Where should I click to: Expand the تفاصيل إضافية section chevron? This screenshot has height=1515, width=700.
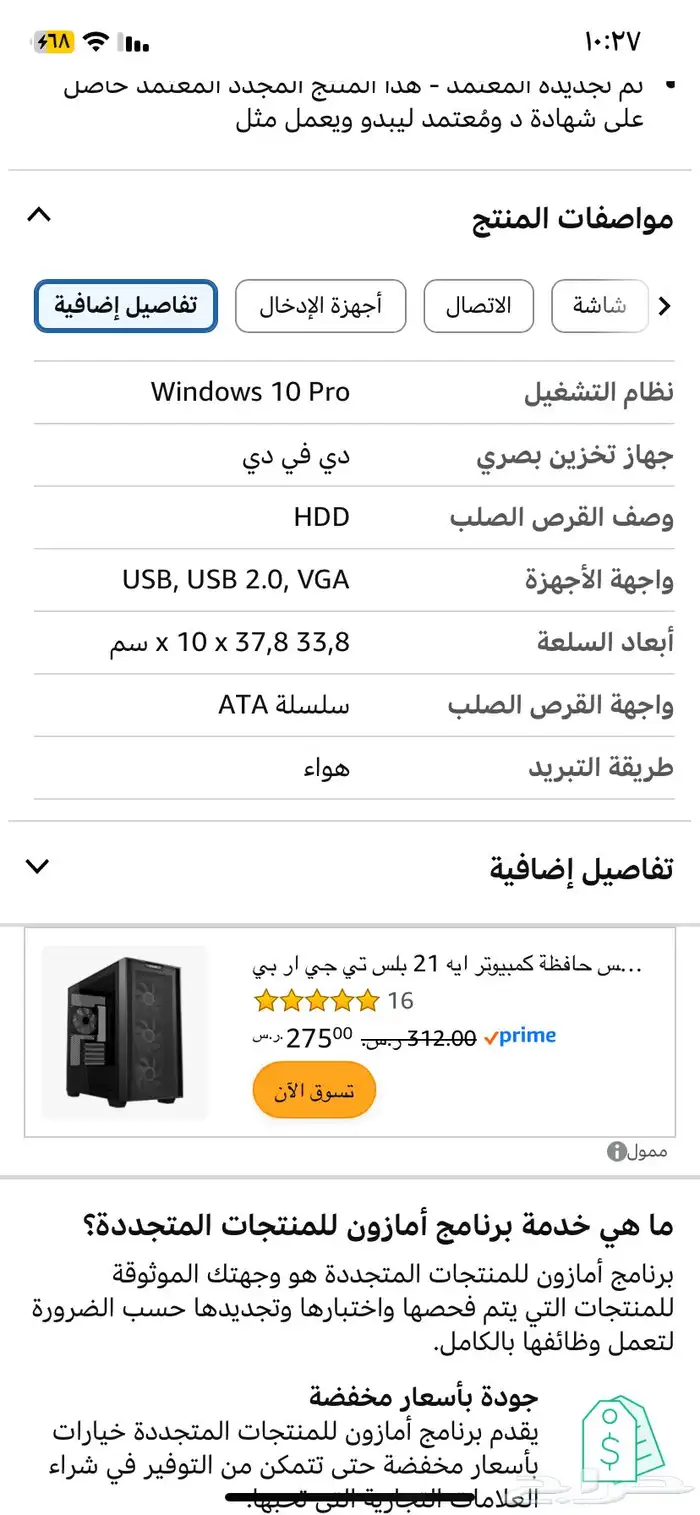coord(38,866)
